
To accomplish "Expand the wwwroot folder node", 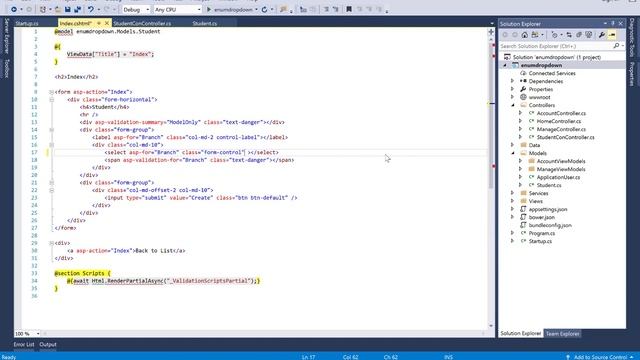I will 513,97.
